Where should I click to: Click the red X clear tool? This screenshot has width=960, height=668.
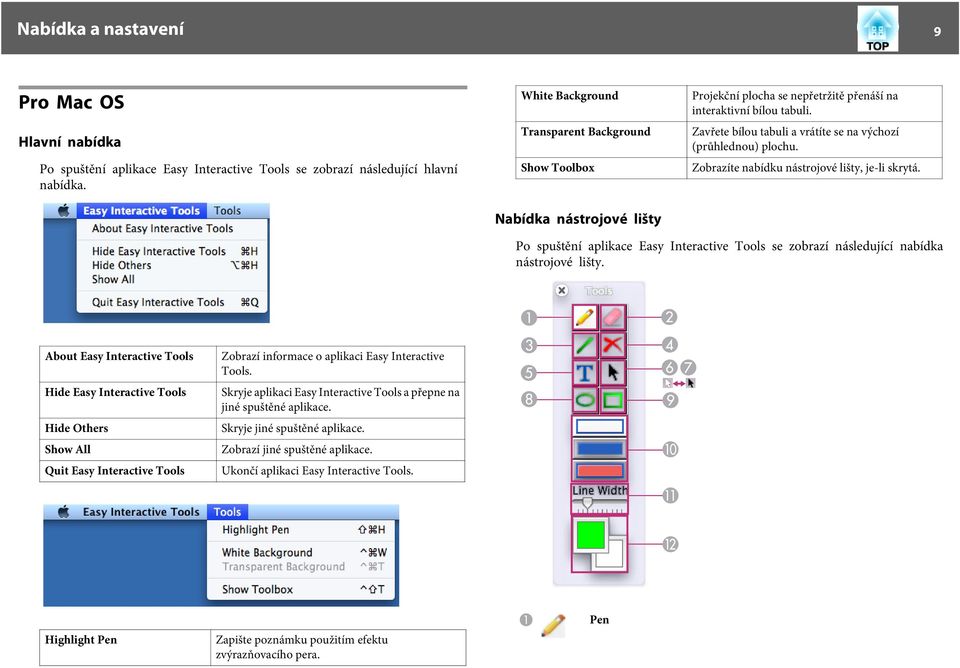click(612, 345)
